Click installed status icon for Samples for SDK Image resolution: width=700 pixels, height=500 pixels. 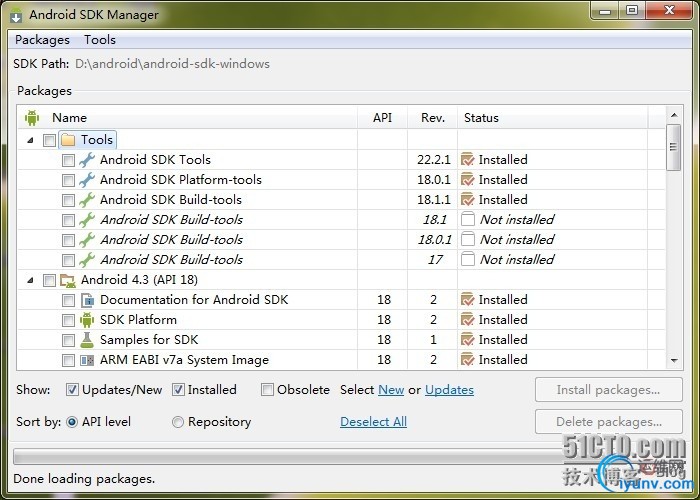tap(467, 340)
